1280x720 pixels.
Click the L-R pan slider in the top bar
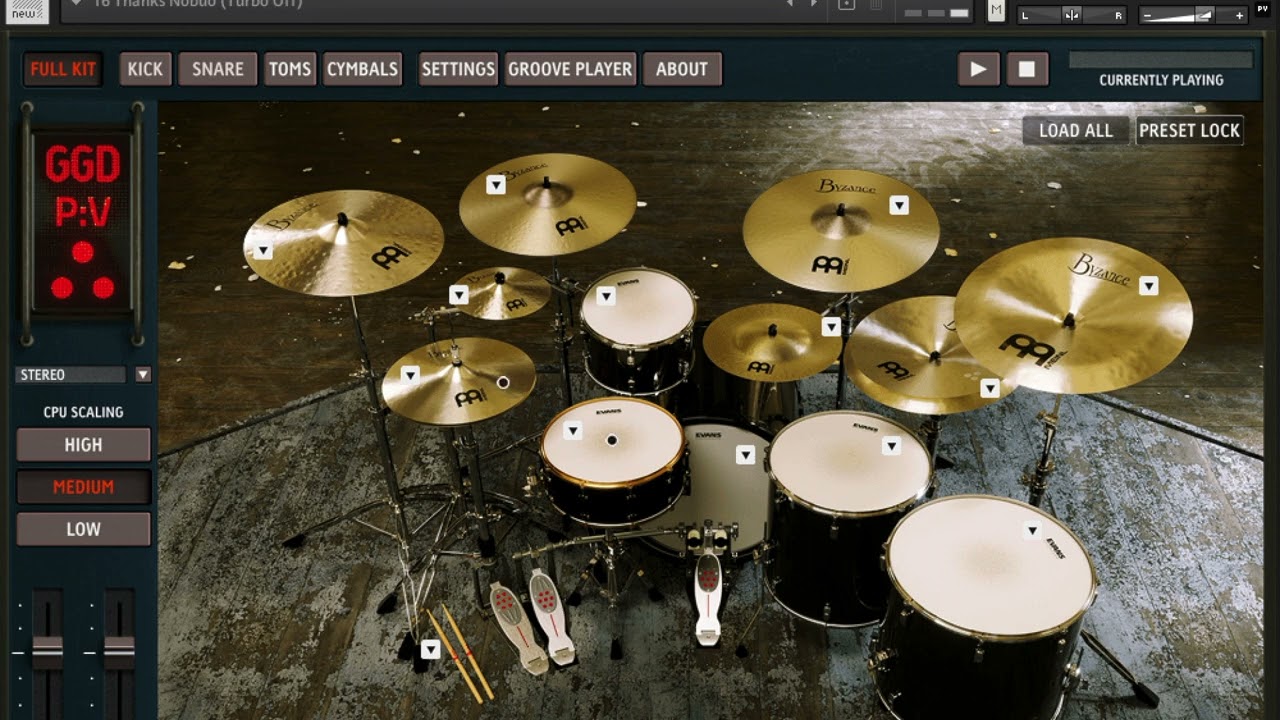[1072, 15]
